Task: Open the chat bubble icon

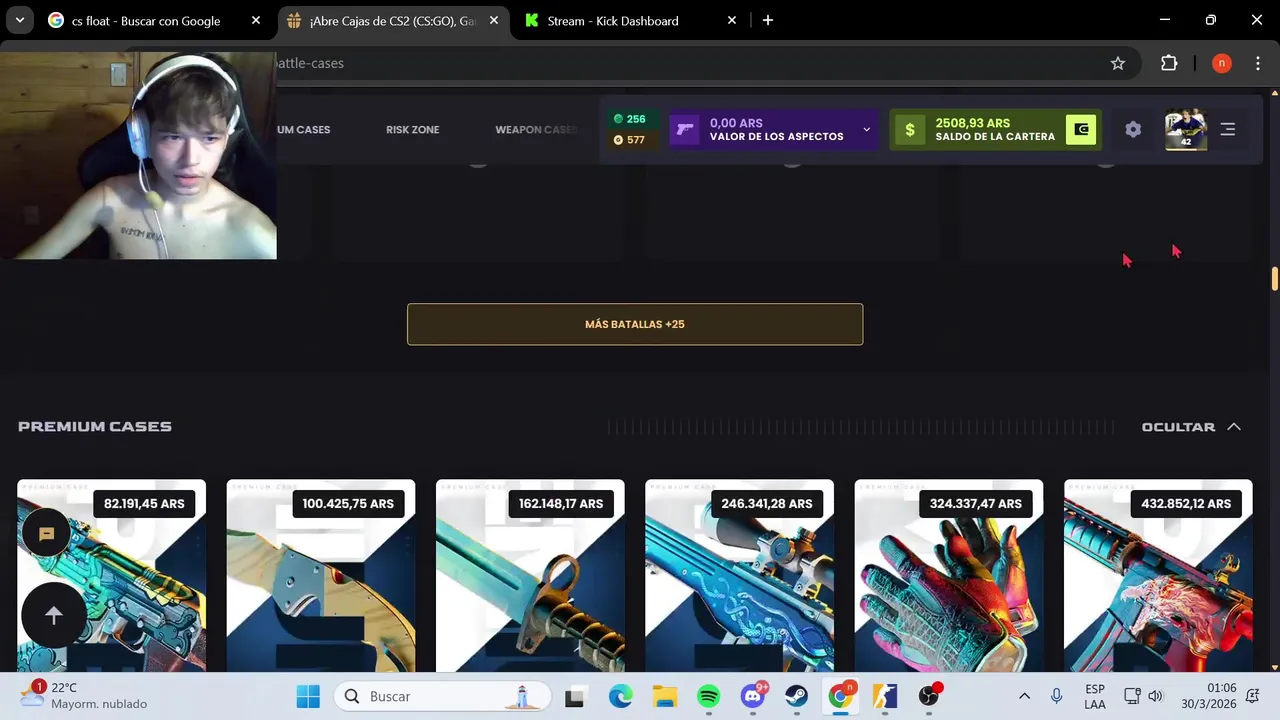Action: tap(46, 534)
